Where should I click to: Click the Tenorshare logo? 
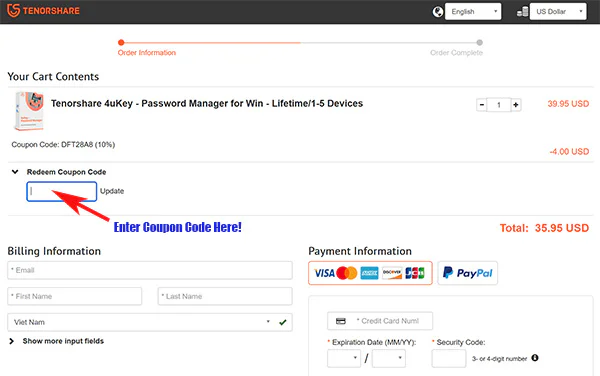tap(43, 10)
